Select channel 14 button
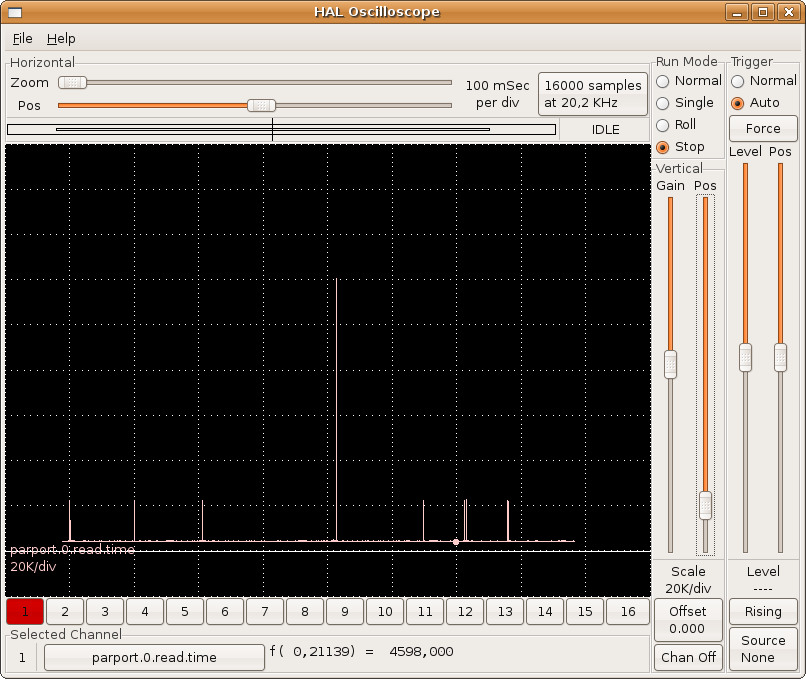Viewport: 806px width, 679px height. click(545, 612)
